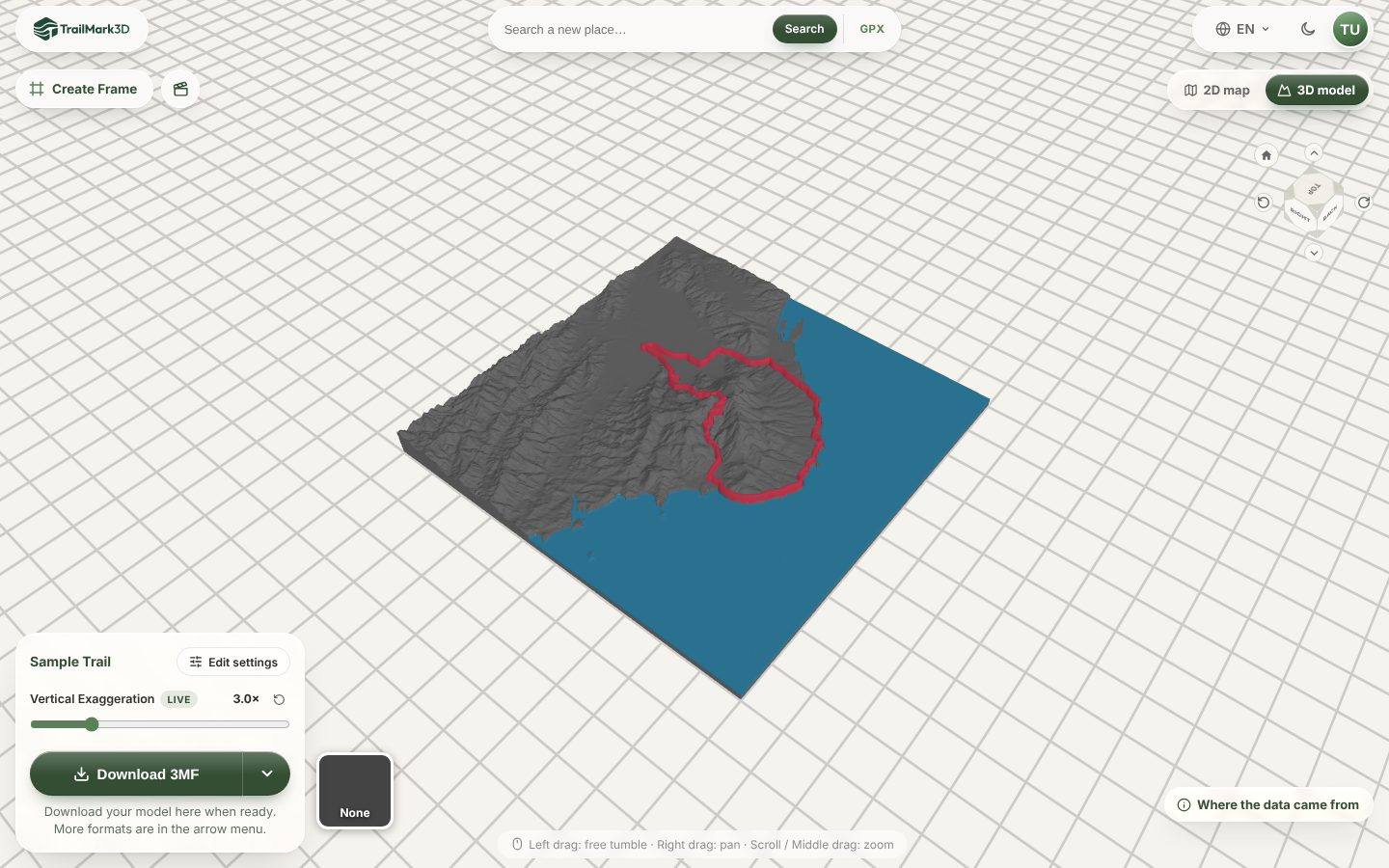Image resolution: width=1389 pixels, height=868 pixels.
Task: Select the None color swatch thumbnail
Action: point(355,791)
